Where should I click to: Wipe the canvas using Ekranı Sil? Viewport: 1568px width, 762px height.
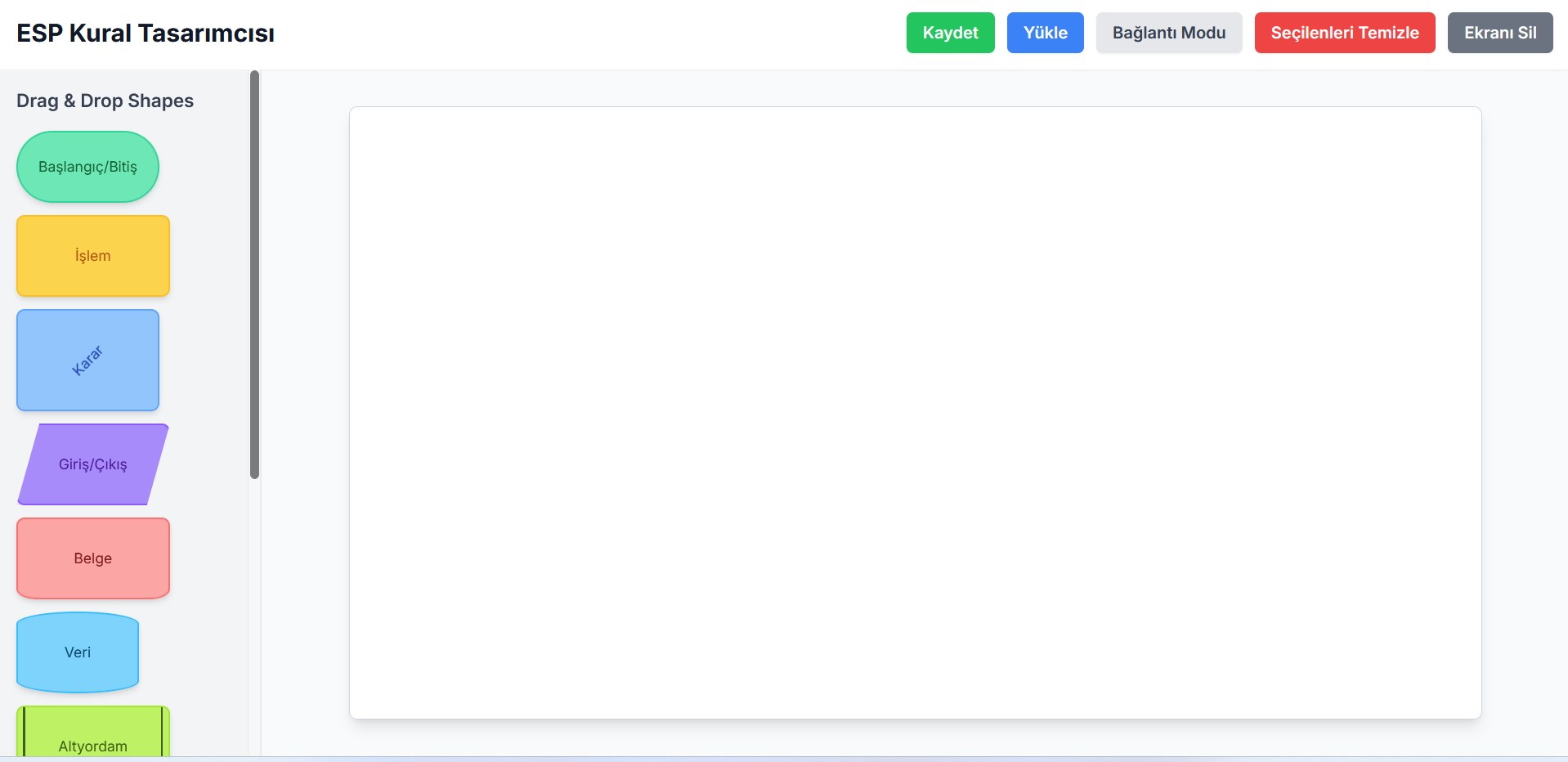tap(1500, 33)
